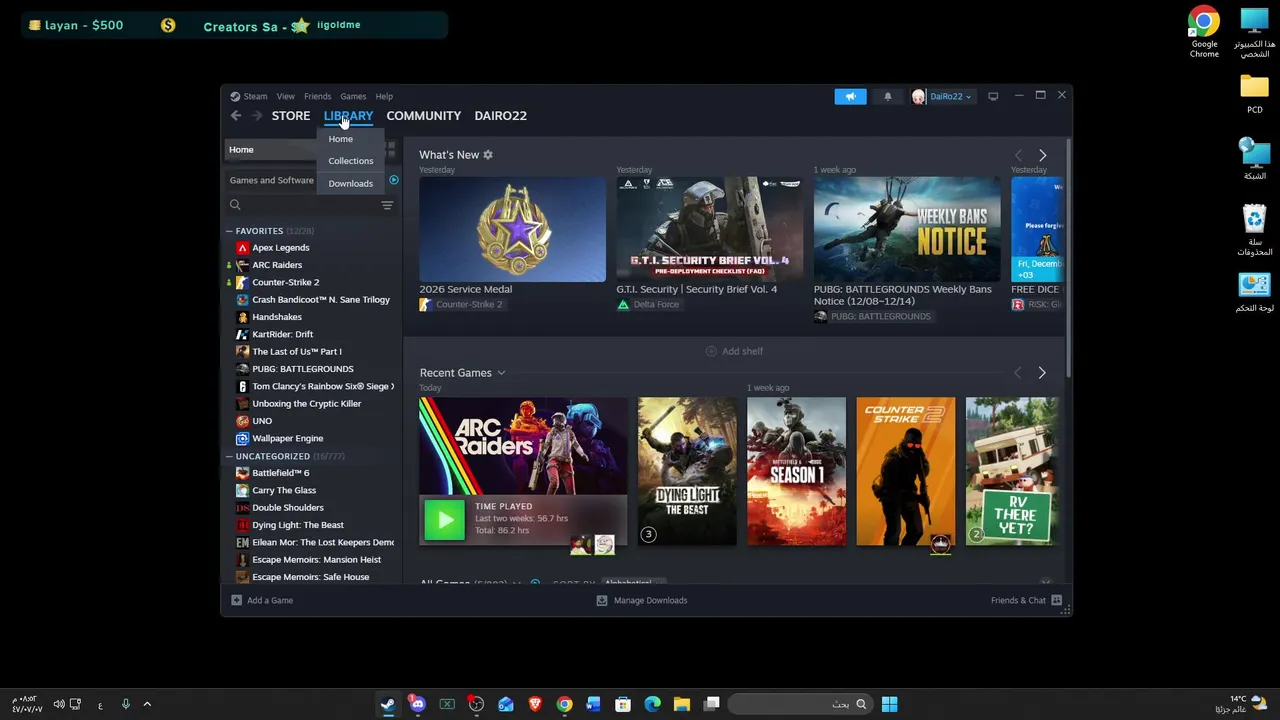
Task: Open Brave browser from the taskbar
Action: [535, 704]
